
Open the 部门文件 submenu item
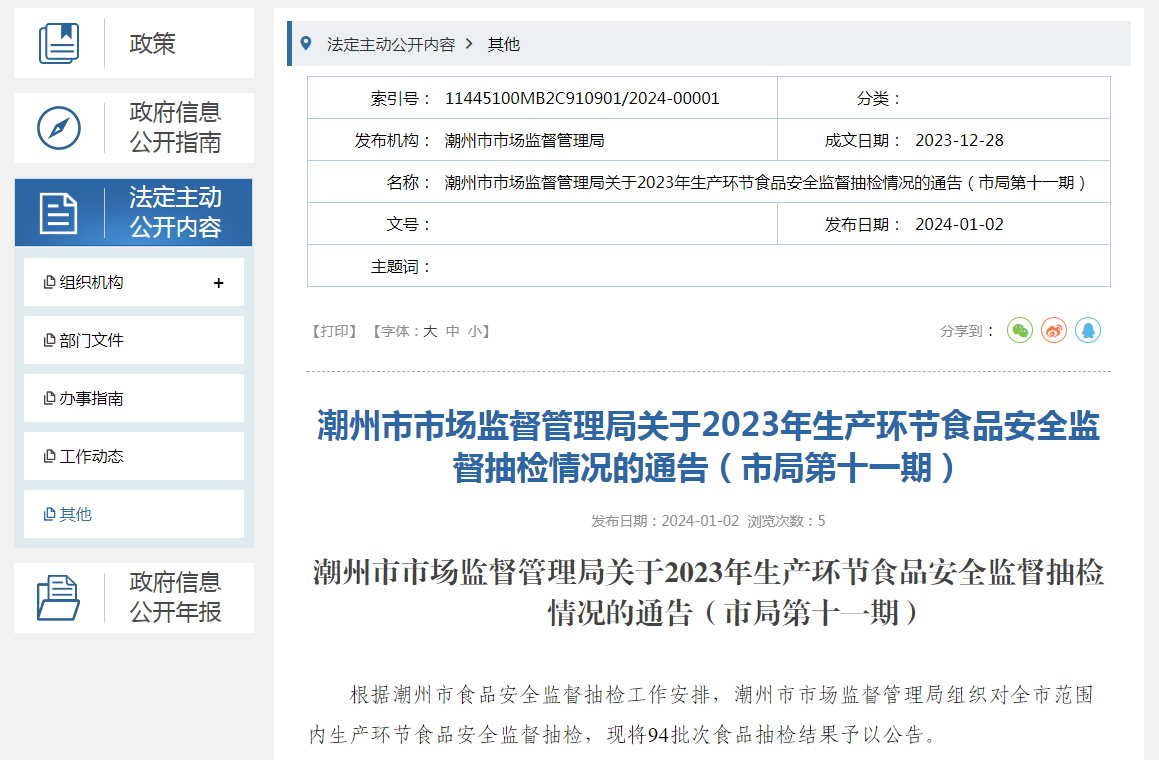134,340
